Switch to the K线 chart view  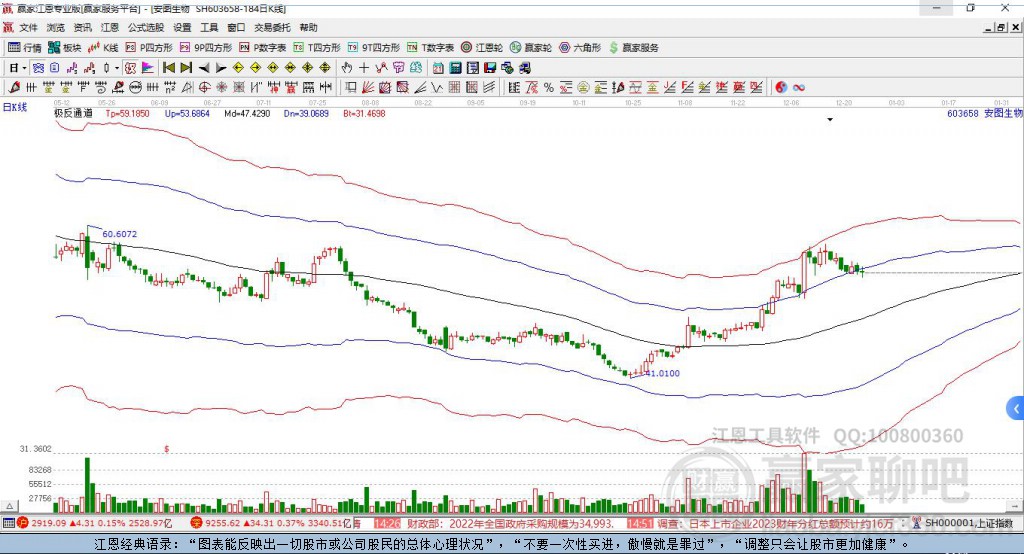[x=103, y=48]
